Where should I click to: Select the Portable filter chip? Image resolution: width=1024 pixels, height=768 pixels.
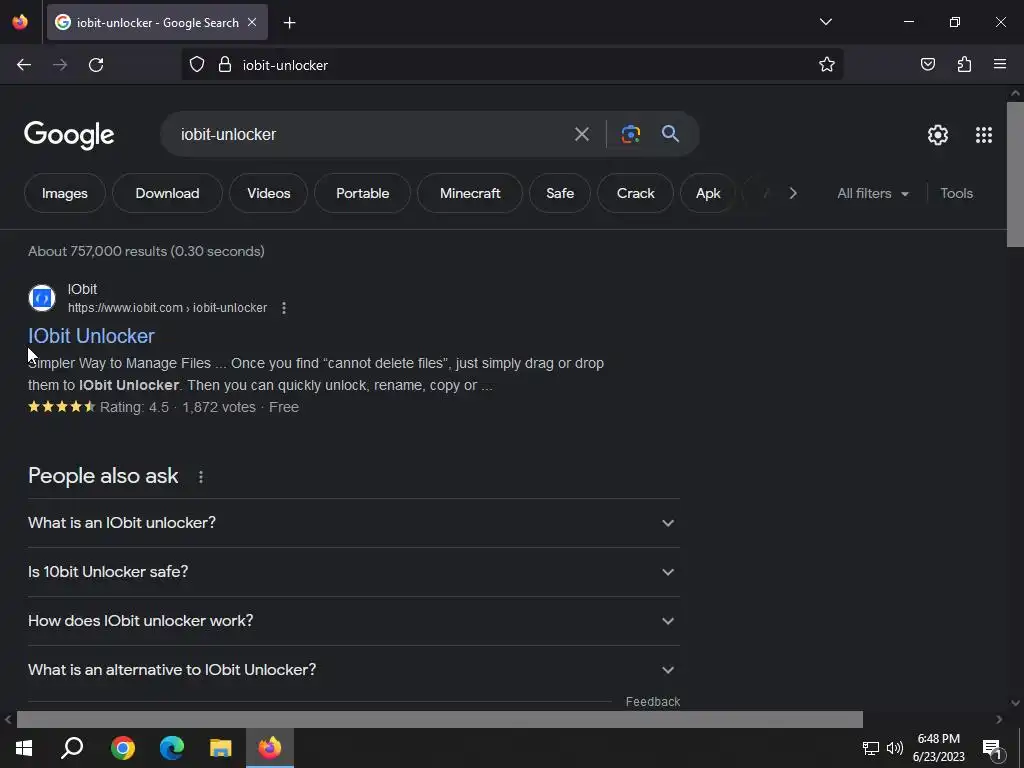(362, 193)
